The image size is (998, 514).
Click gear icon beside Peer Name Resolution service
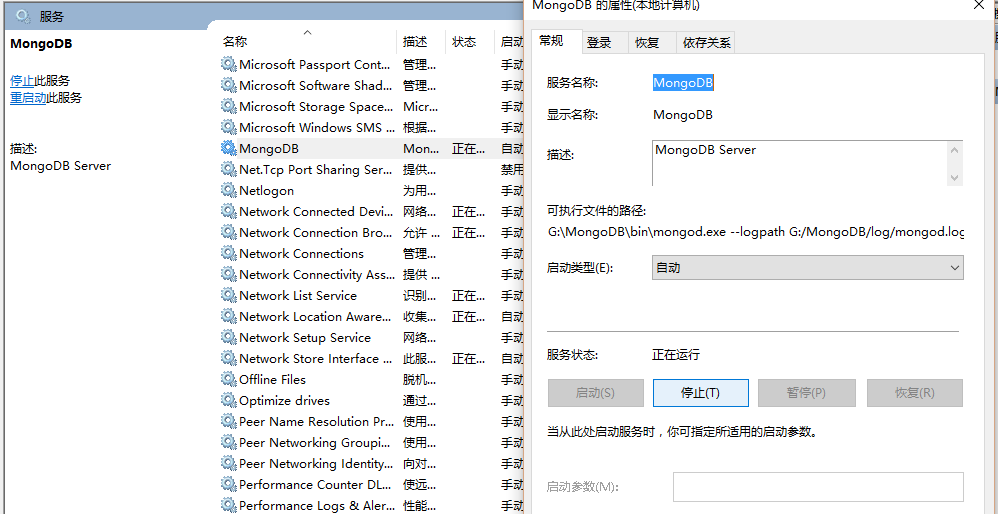pos(228,421)
